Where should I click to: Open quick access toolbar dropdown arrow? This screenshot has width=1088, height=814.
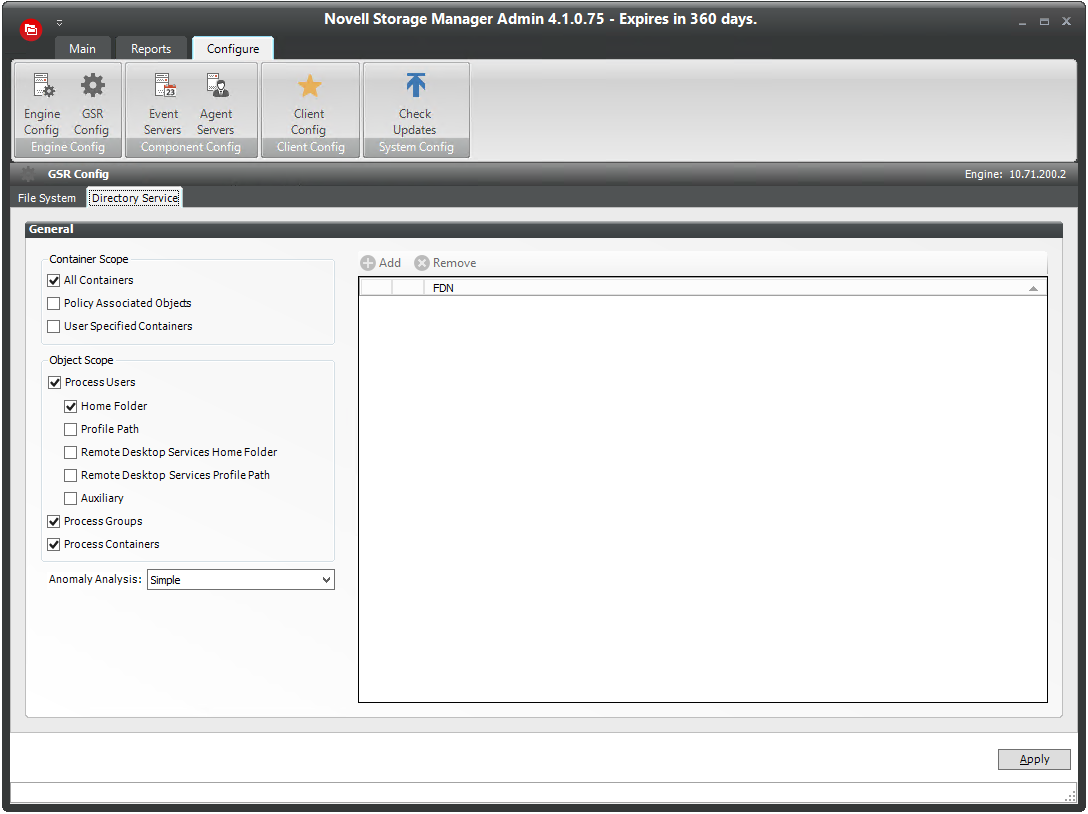60,22
